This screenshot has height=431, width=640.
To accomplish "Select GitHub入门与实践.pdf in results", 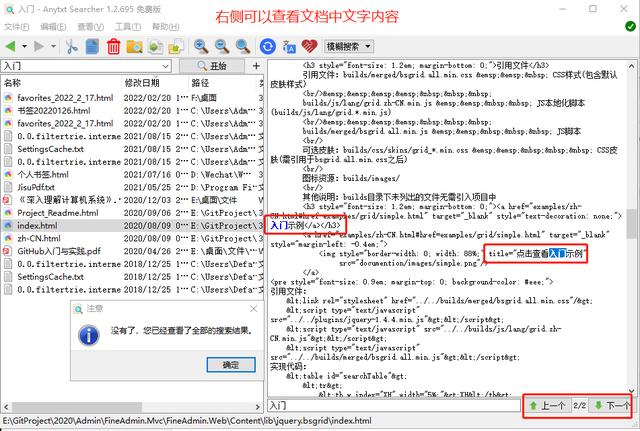I will click(x=131, y=251).
